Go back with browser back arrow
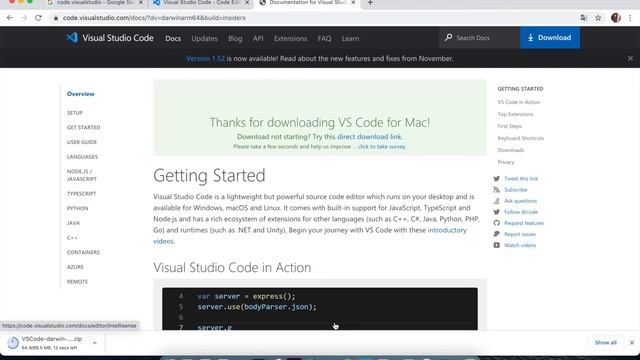 [9, 18]
